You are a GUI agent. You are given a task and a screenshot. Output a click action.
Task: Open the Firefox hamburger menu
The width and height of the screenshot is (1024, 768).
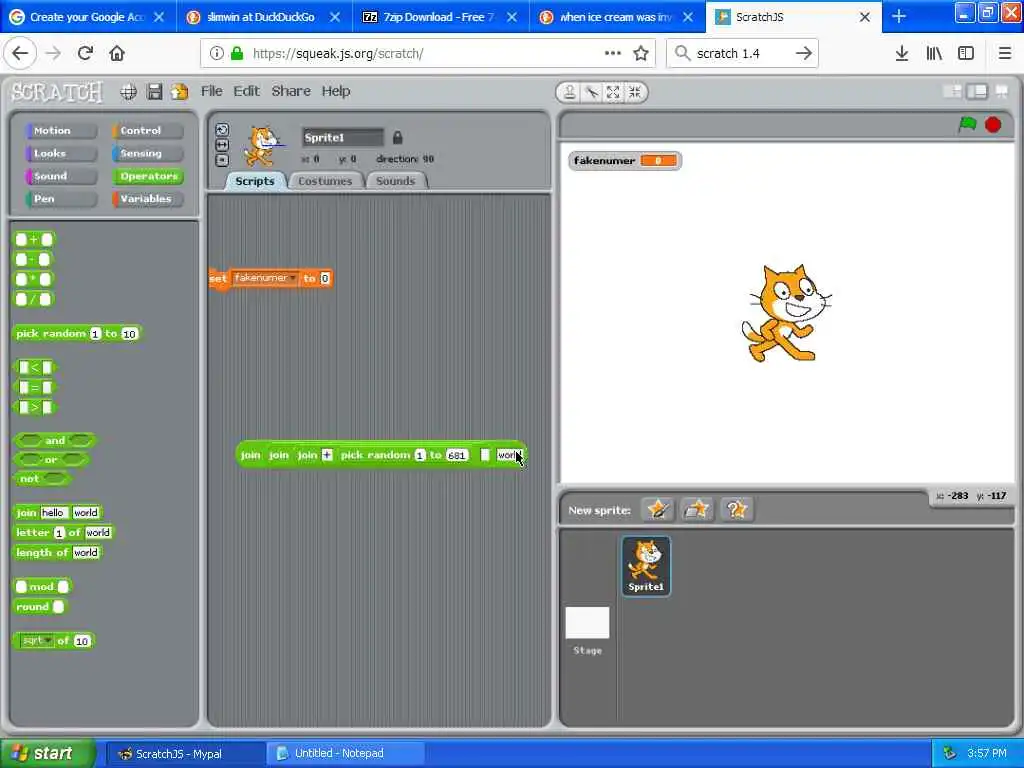click(x=1004, y=53)
